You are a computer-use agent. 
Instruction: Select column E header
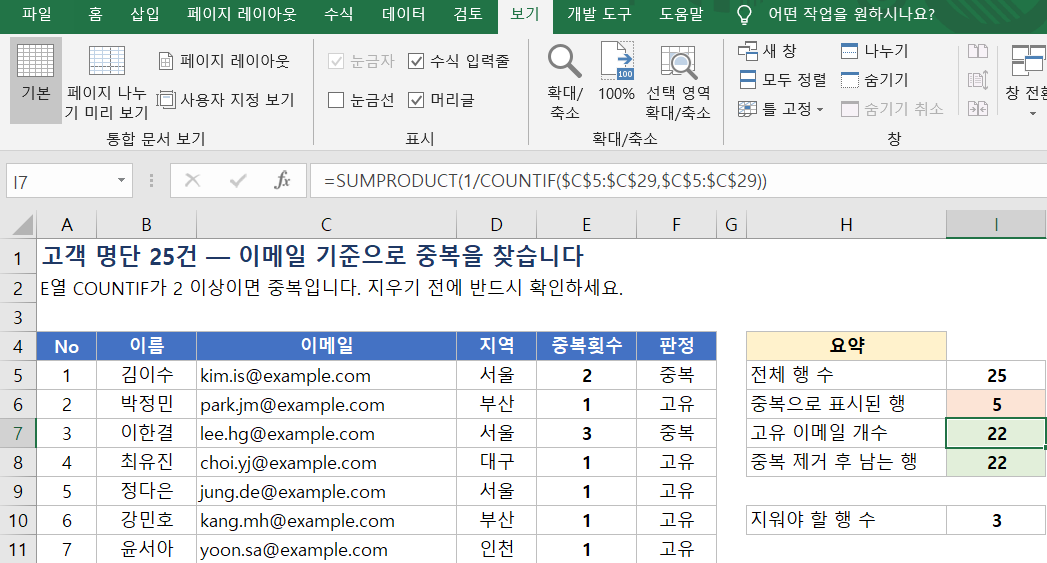(586, 225)
